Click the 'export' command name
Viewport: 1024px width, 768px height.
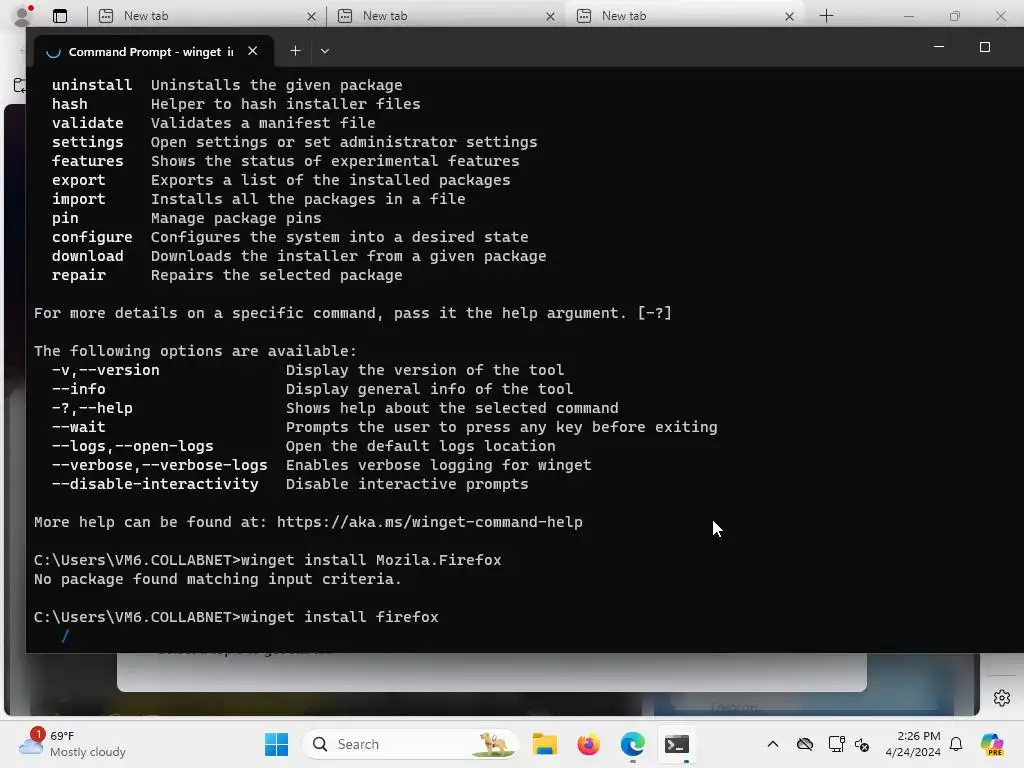78,180
